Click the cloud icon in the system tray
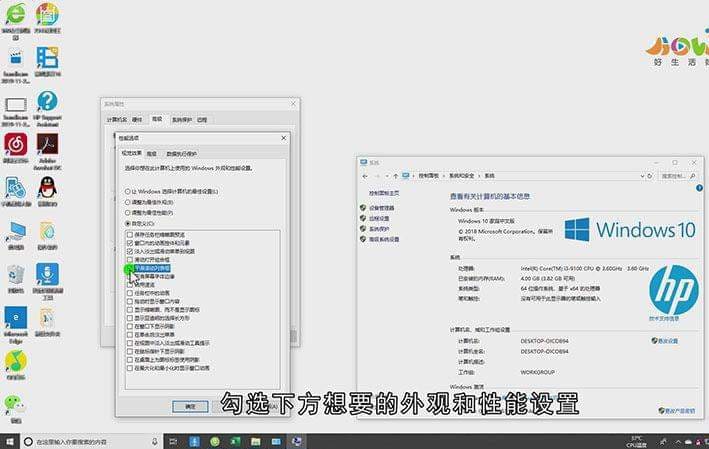Screen dimensions: 709x449 (x=688, y=441)
